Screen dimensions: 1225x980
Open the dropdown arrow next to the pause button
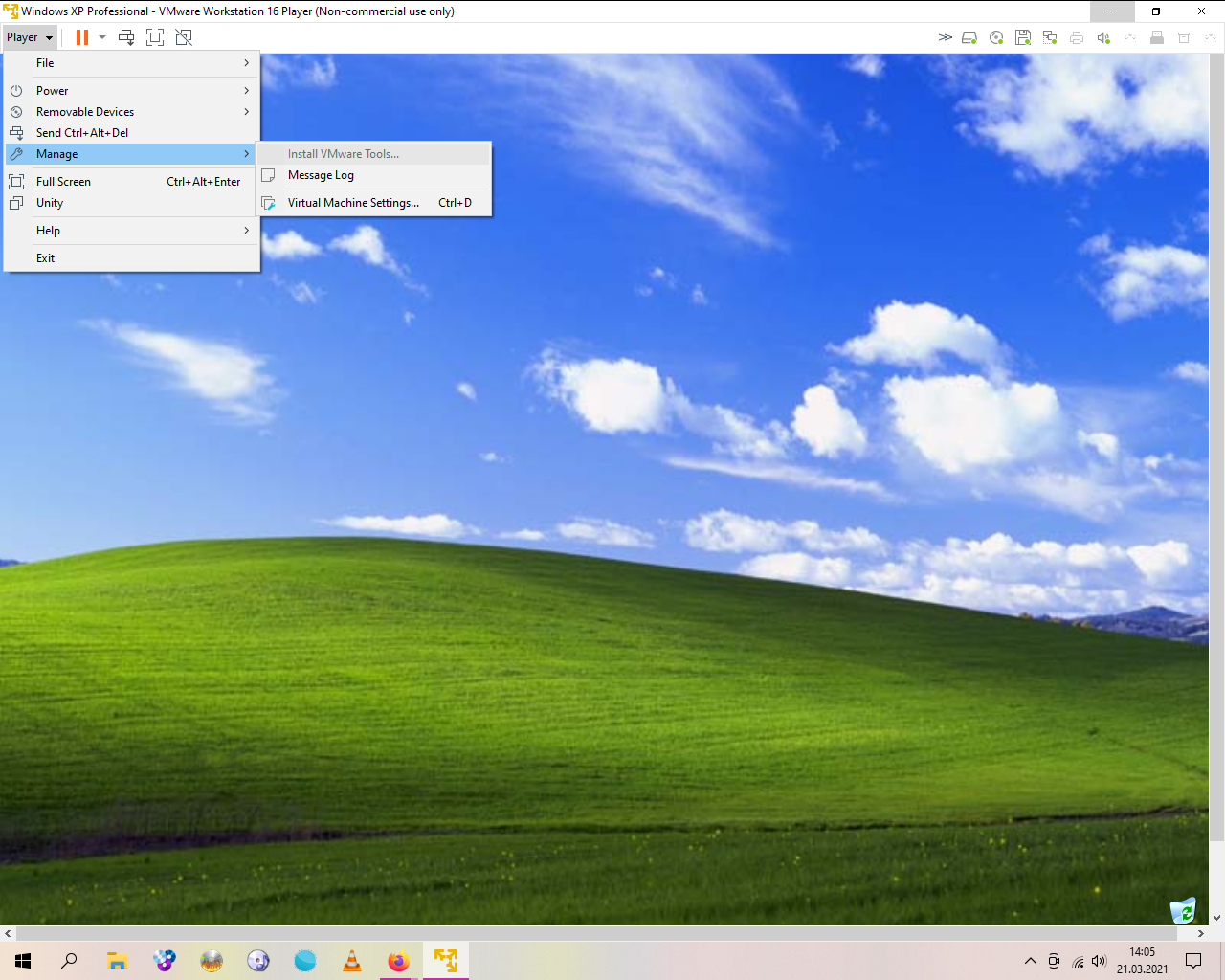tap(102, 37)
